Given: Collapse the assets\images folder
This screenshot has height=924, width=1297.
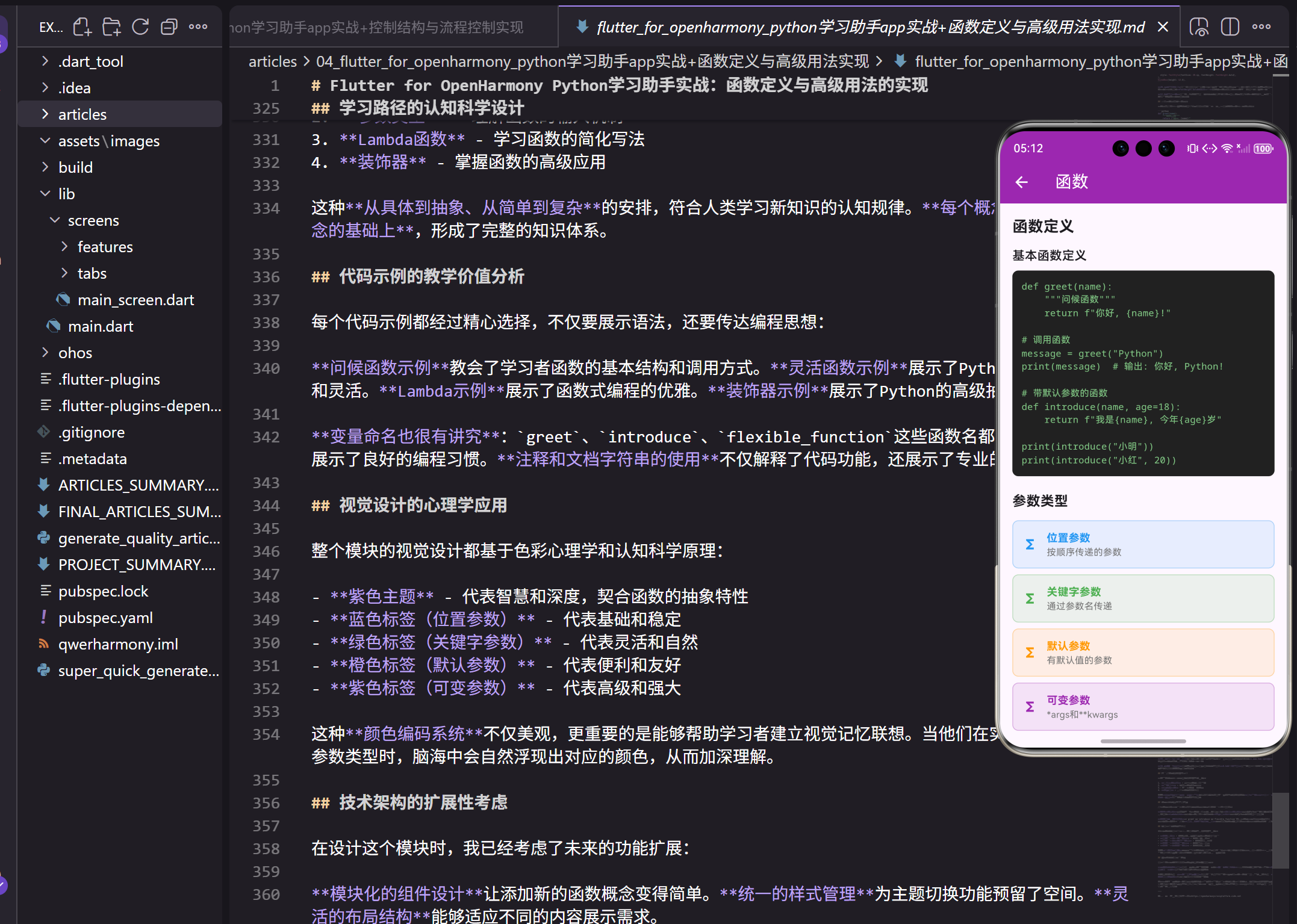Looking at the screenshot, I should coord(45,140).
